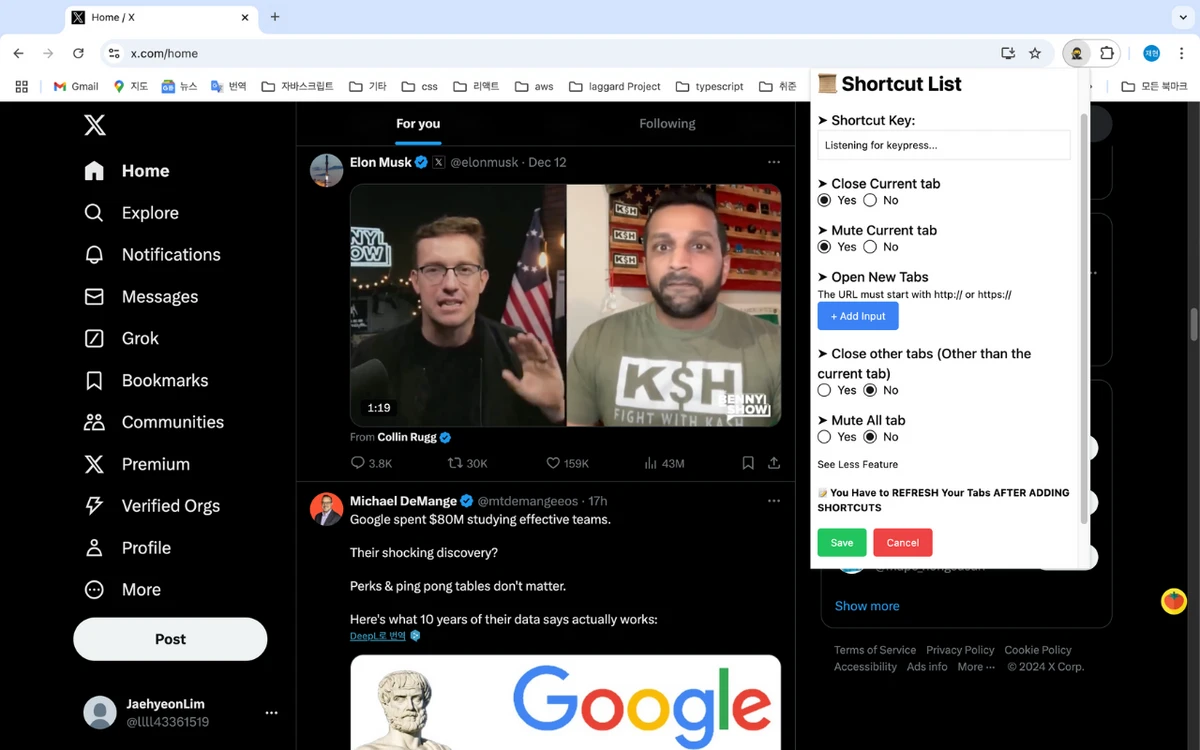Open the Gmail bookmark
Screen dimensions: 1200x750
coord(75,87)
